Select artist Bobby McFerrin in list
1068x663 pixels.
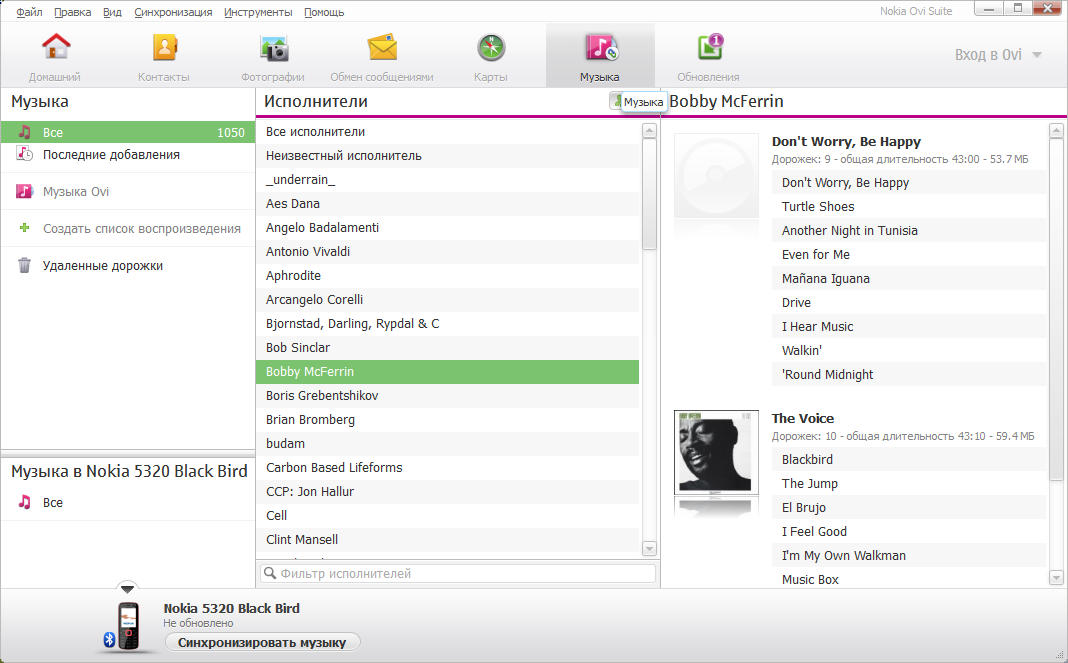coord(447,371)
